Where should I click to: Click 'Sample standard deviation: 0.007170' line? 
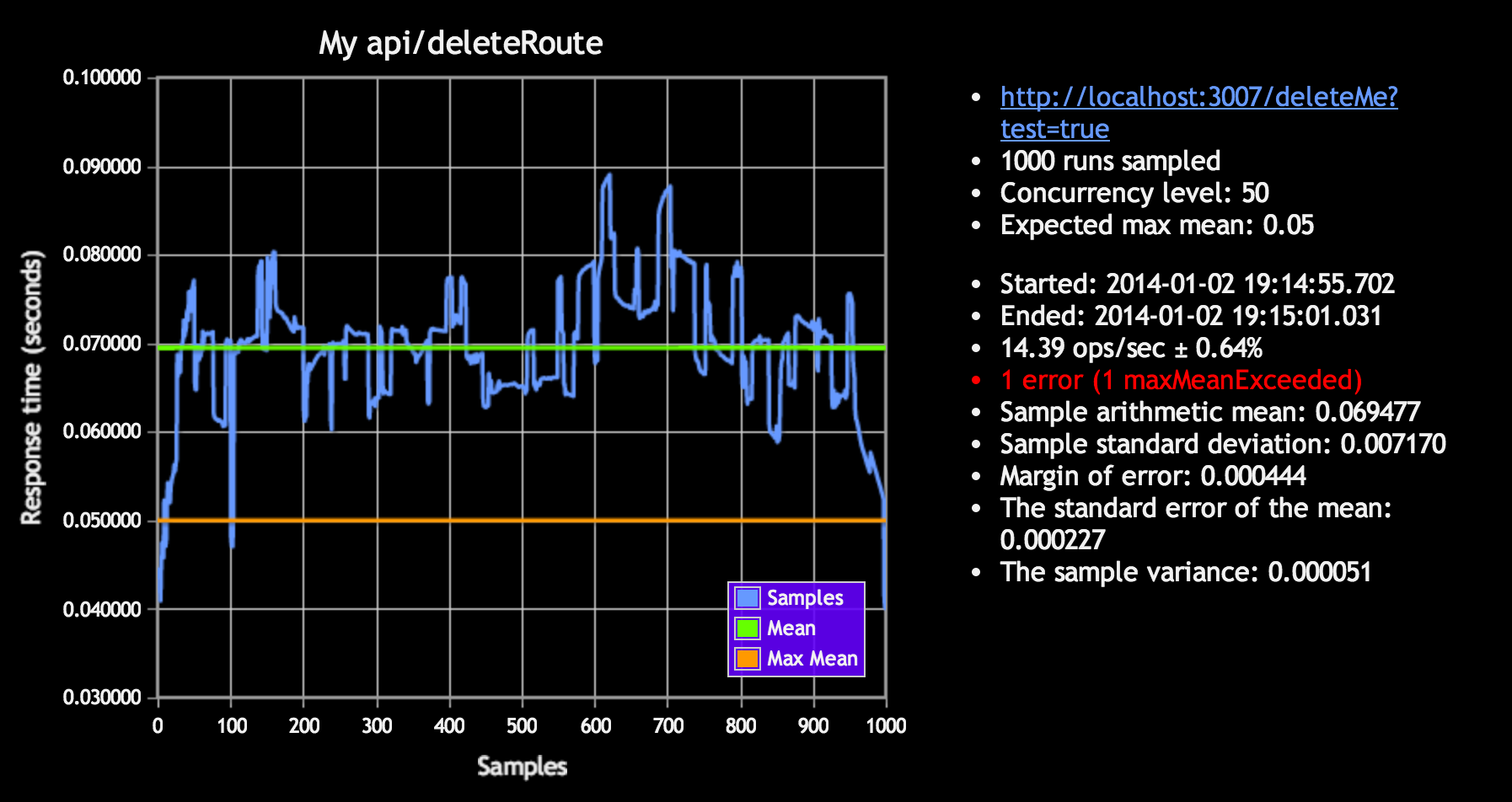tap(1223, 444)
